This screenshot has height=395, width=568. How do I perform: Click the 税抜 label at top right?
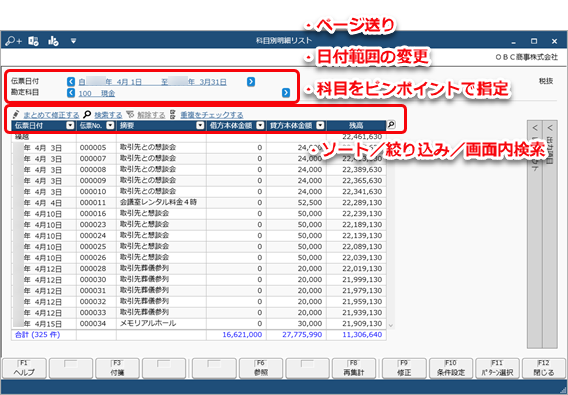[x=546, y=81]
